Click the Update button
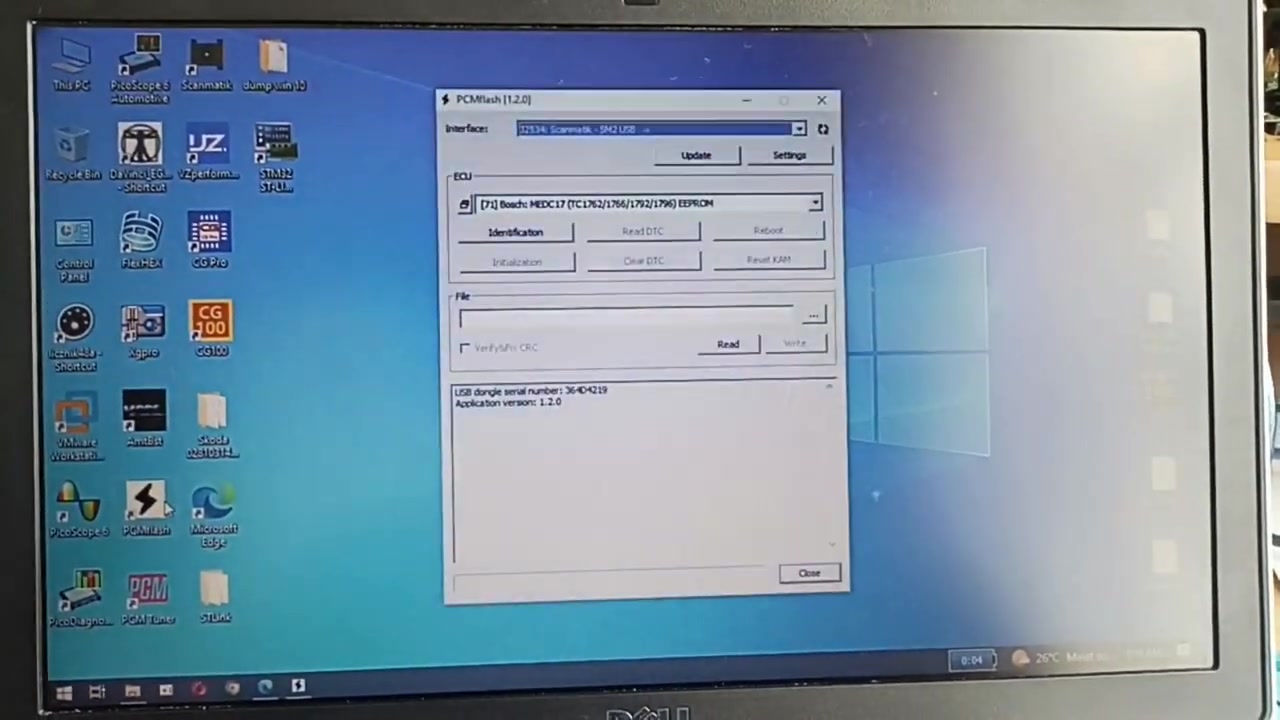This screenshot has width=1280, height=720. pos(696,156)
